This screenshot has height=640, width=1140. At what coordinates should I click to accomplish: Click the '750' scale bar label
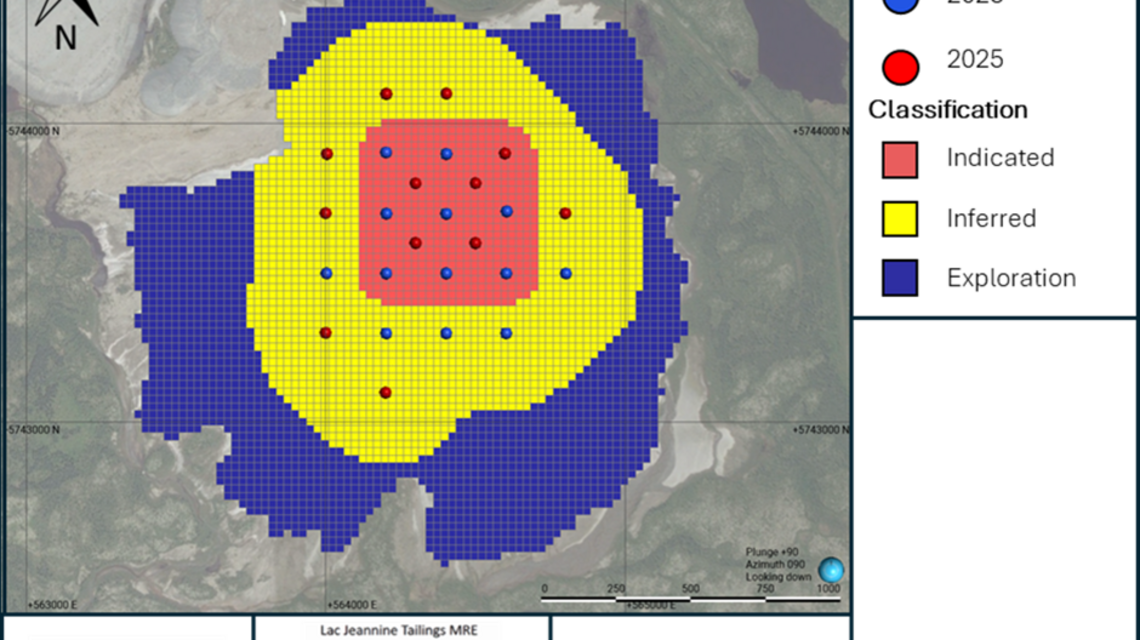766,588
